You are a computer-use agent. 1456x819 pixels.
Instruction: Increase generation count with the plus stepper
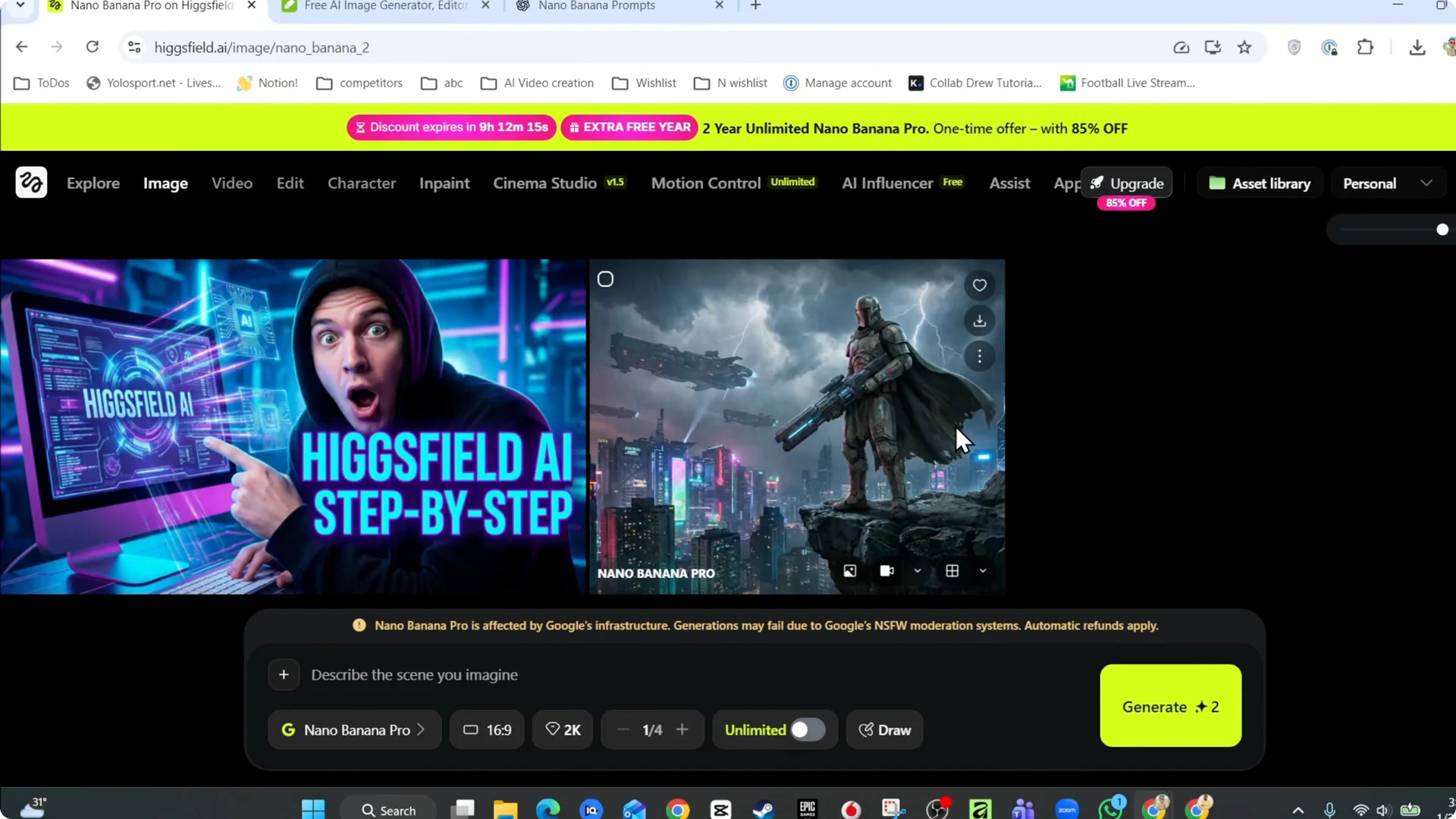[x=682, y=730]
